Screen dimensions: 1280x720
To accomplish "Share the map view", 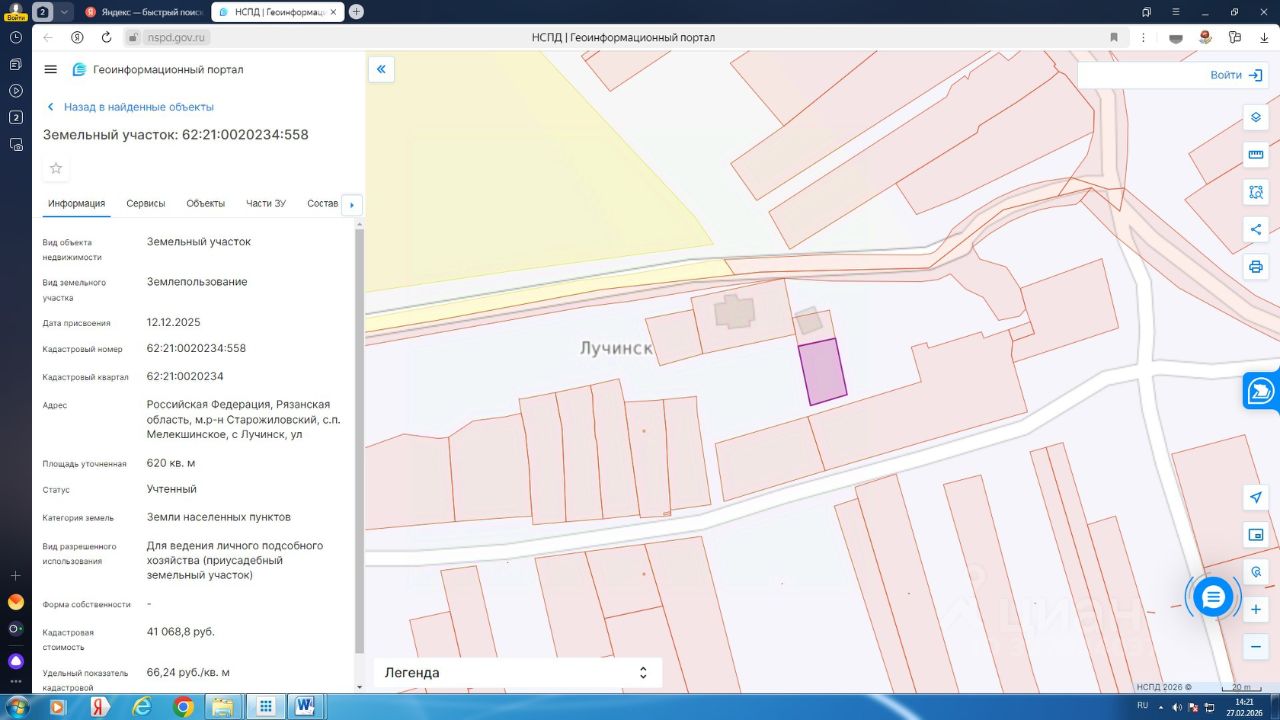I will (1256, 230).
